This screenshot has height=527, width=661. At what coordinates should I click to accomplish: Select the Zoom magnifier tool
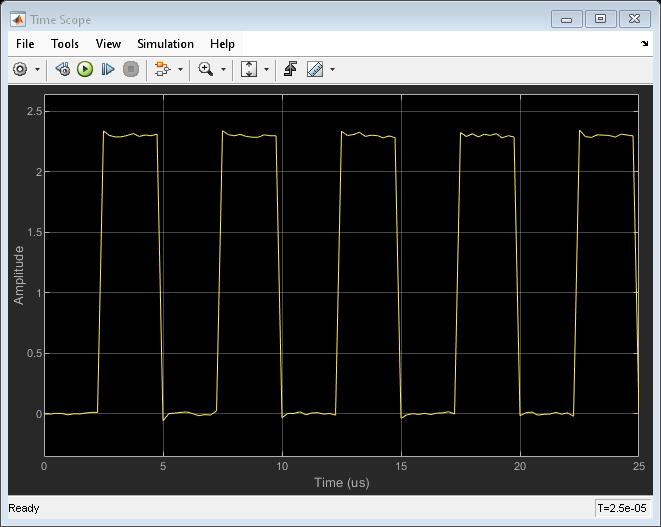[205, 69]
